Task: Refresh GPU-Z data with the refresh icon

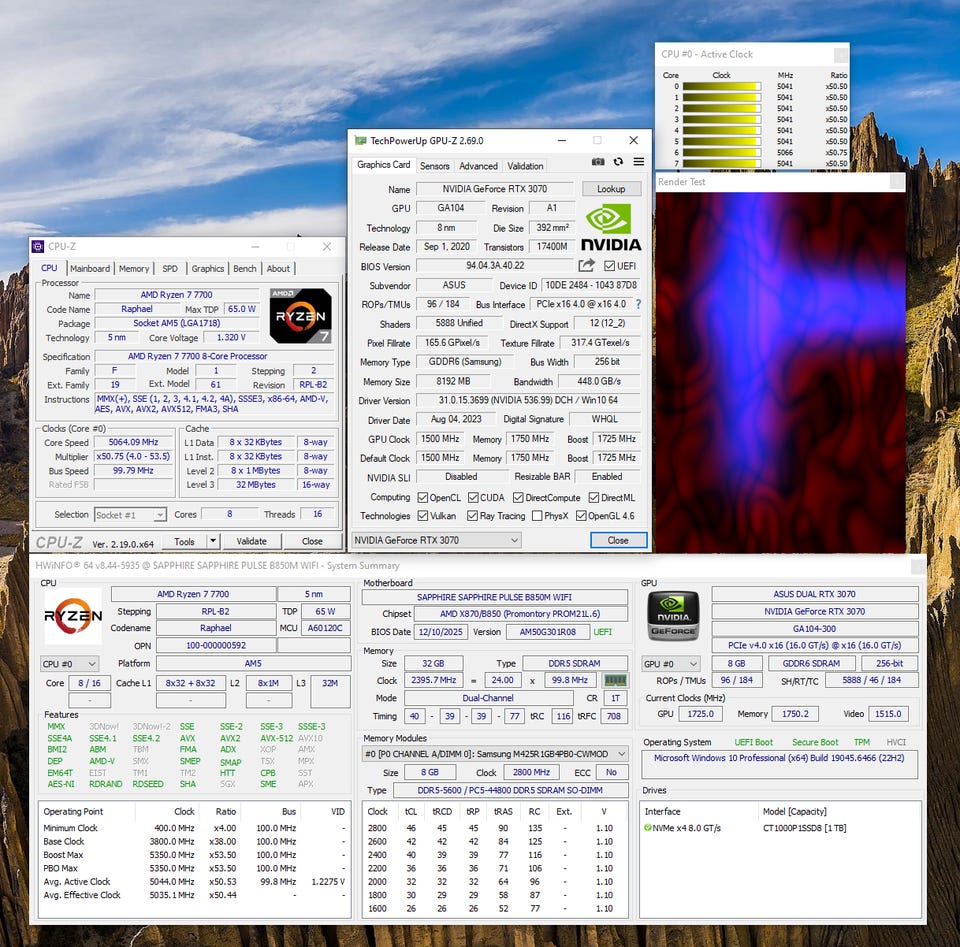Action: tap(618, 162)
